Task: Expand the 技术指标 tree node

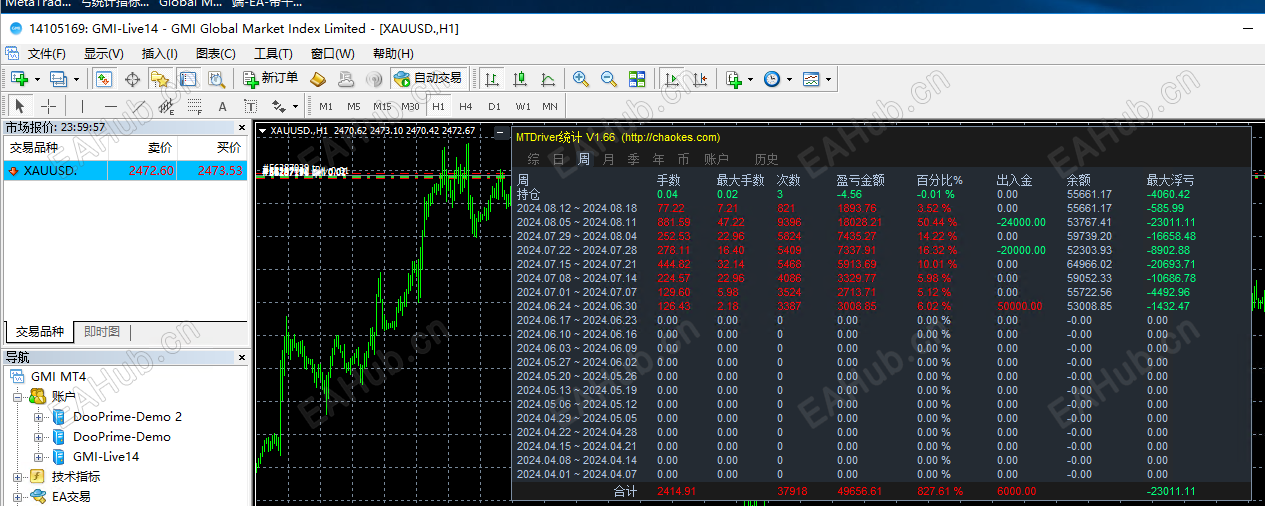Action: point(18,477)
